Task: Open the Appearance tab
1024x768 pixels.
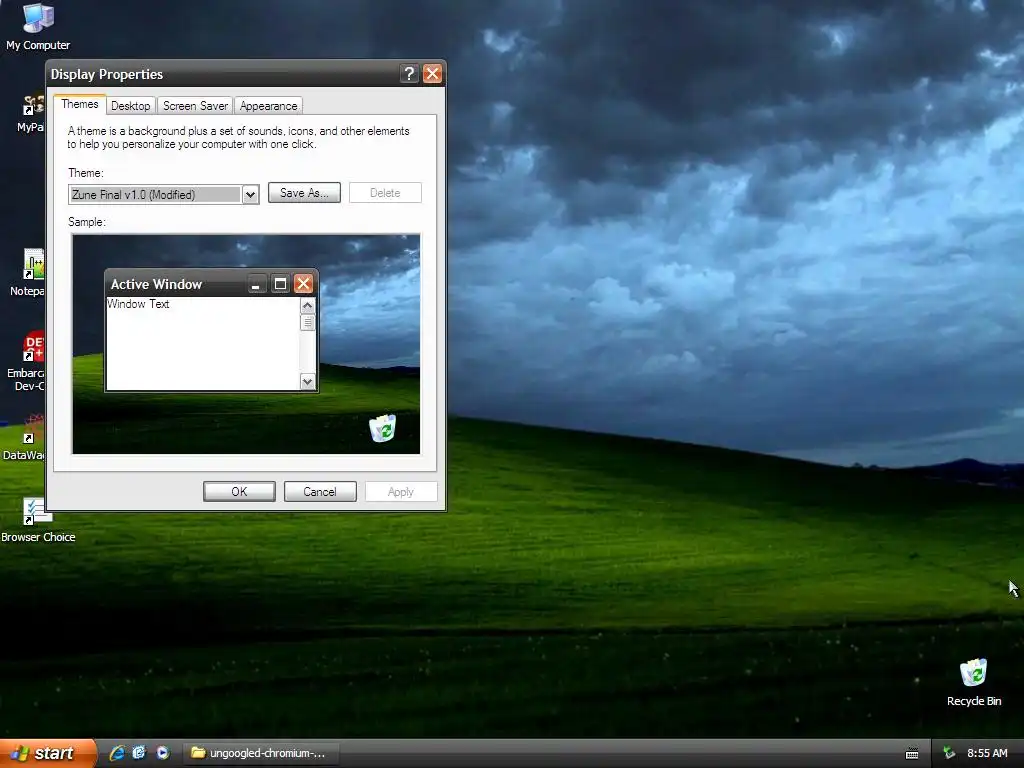Action: (268, 106)
